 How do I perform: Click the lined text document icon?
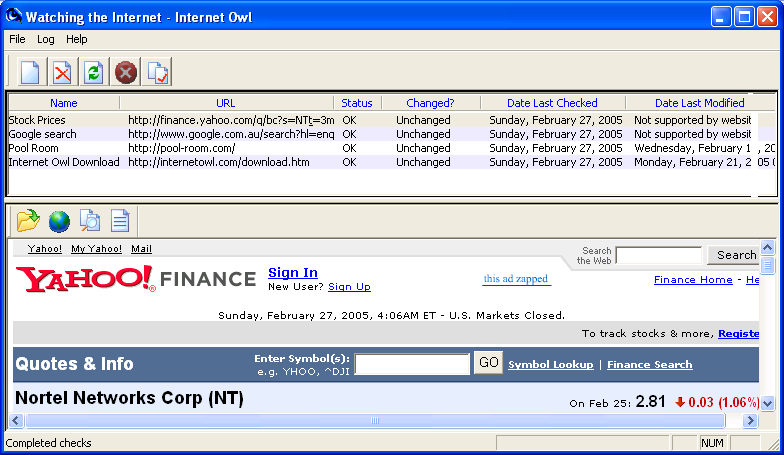120,220
